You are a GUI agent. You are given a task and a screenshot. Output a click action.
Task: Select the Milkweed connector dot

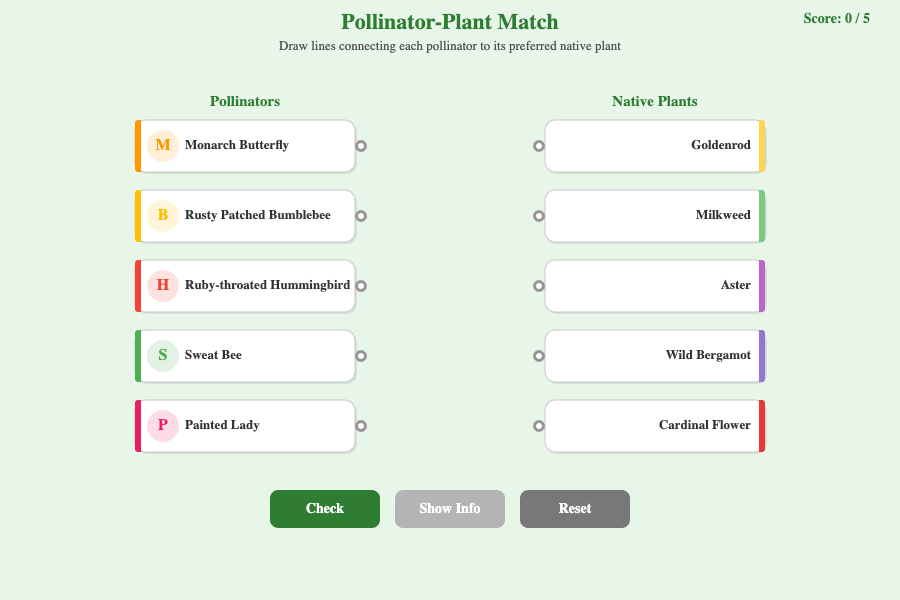(538, 216)
